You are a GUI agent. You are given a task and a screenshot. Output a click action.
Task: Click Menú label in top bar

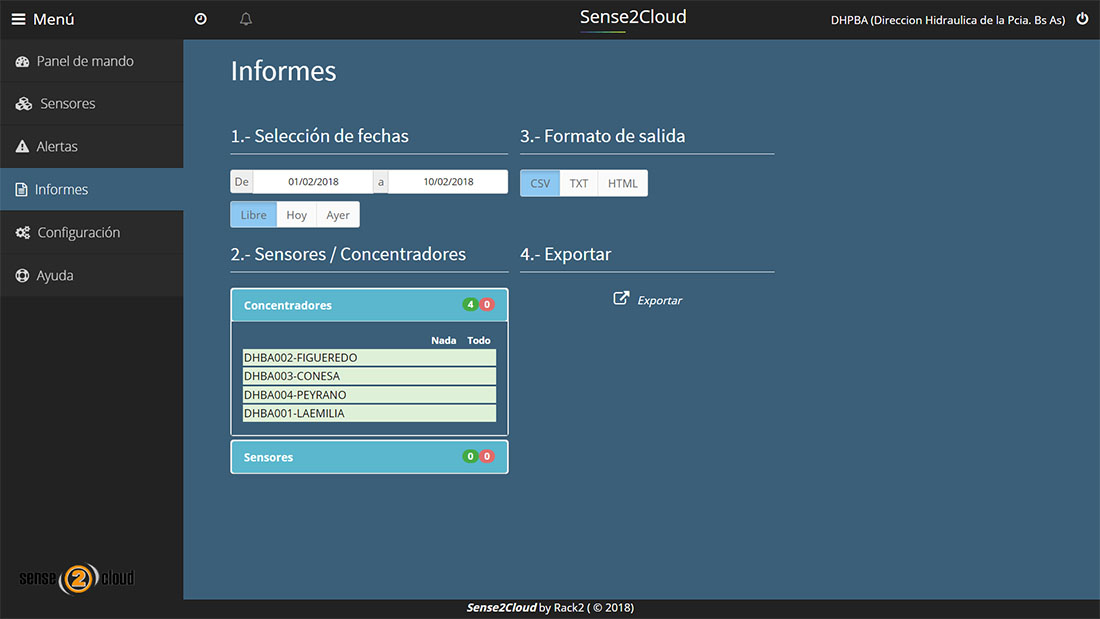pyautogui.click(x=54, y=19)
